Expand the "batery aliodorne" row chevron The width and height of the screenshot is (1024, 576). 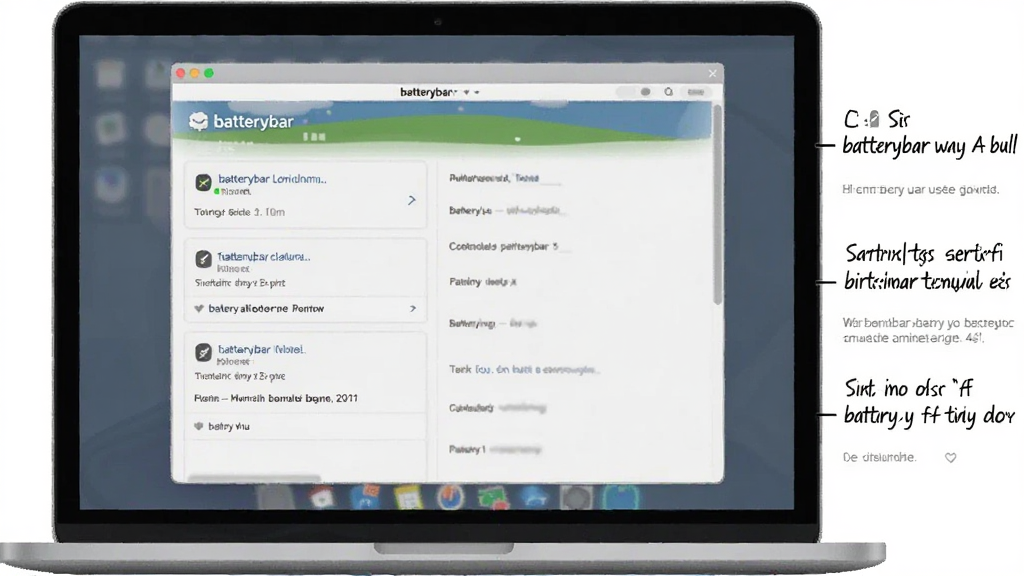click(412, 308)
